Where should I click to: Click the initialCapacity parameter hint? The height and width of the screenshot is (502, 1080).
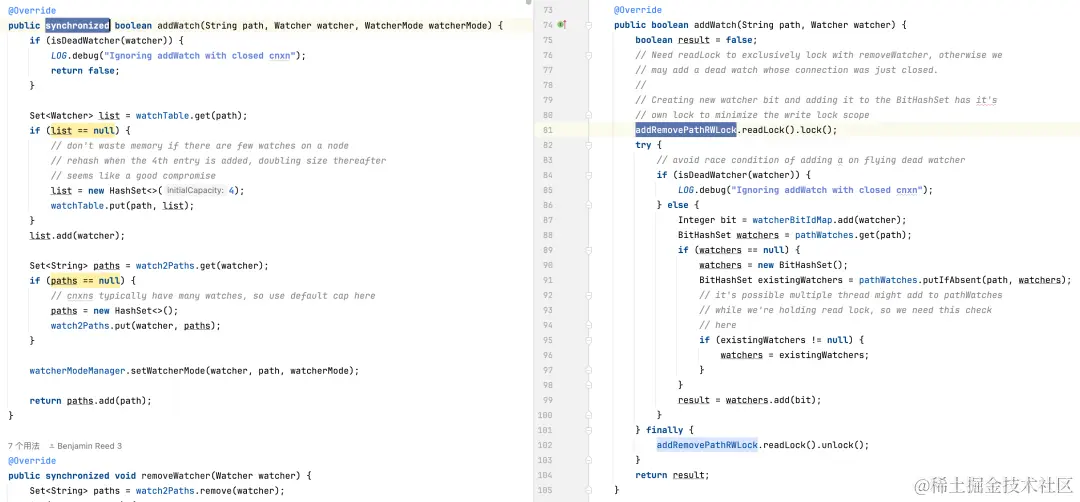196,191
